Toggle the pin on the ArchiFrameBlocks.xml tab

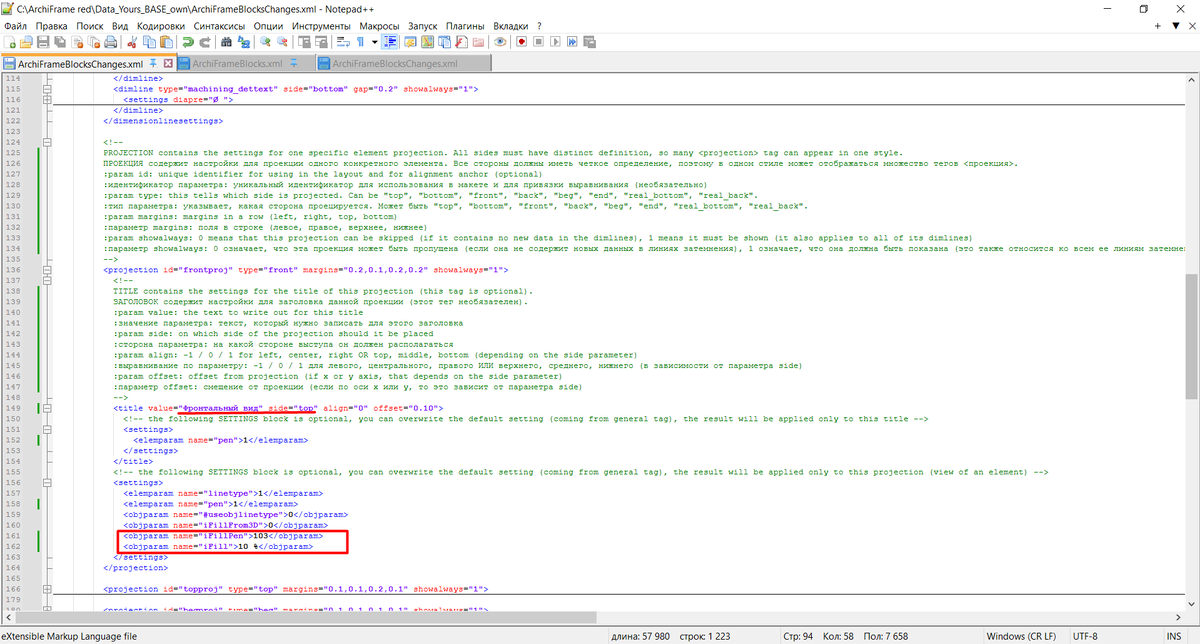click(x=294, y=63)
